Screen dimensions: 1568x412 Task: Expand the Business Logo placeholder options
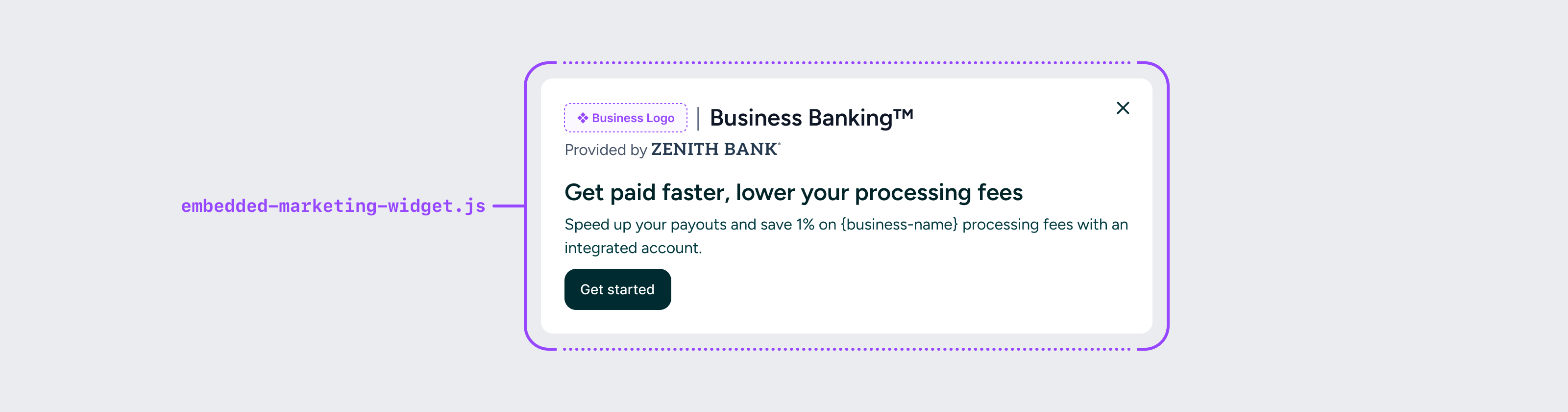tap(626, 118)
